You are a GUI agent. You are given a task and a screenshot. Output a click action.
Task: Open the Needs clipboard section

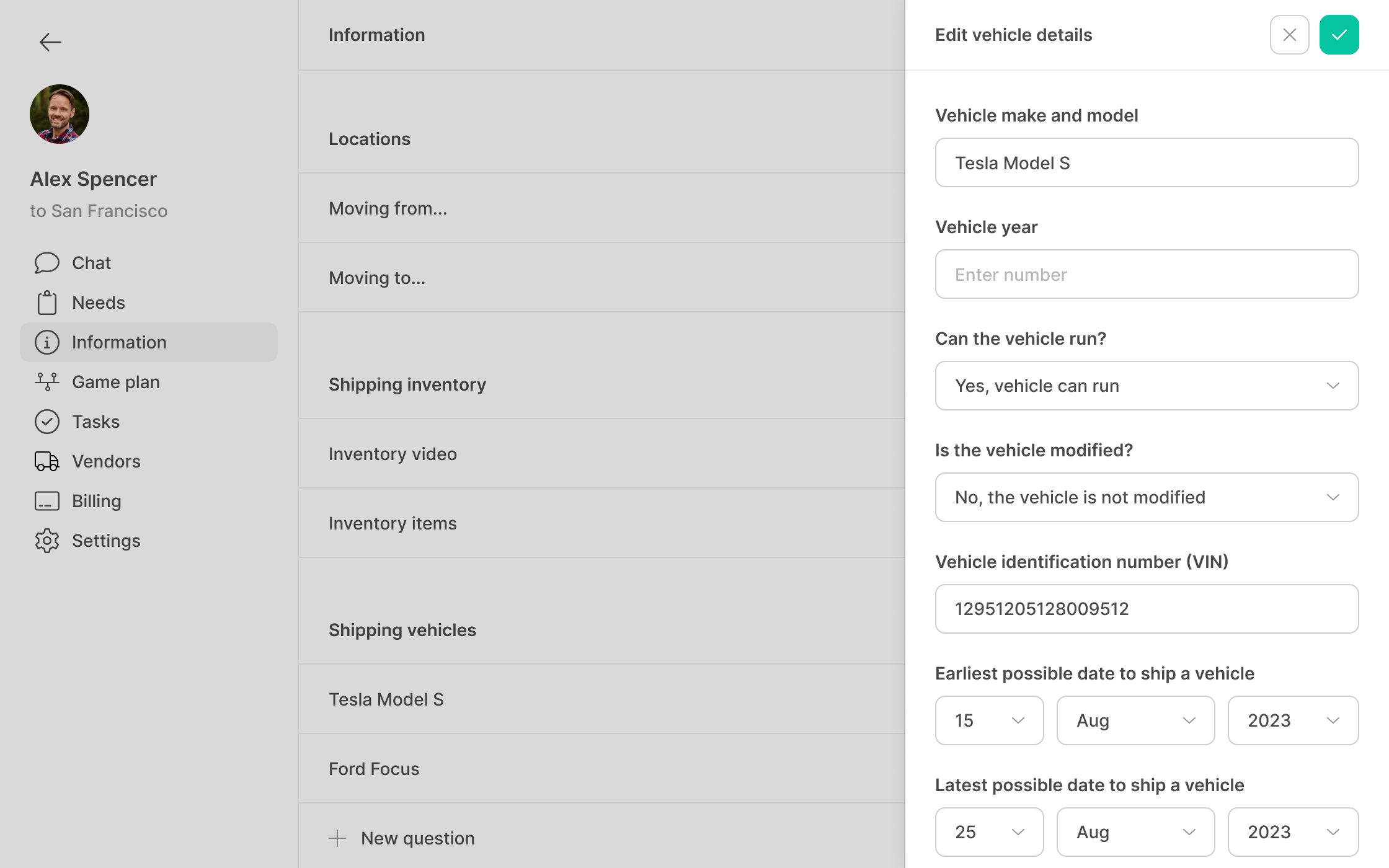98,303
